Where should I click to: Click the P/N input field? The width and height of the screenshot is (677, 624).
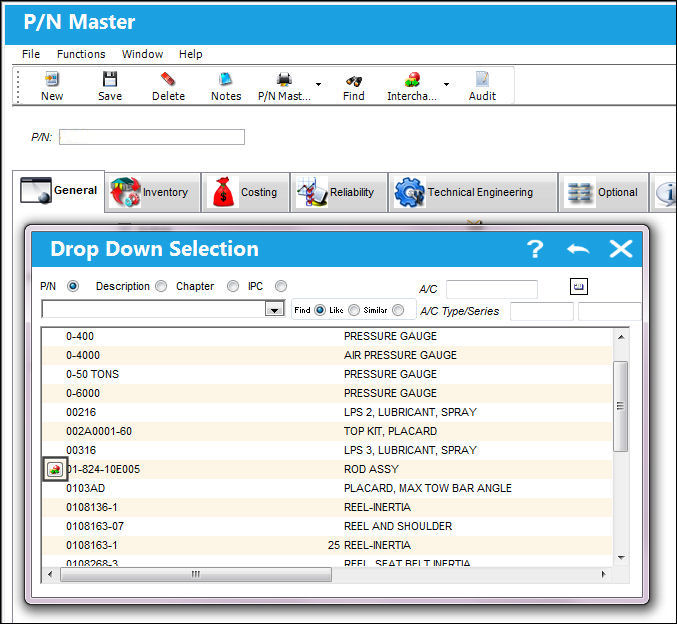tap(152, 137)
